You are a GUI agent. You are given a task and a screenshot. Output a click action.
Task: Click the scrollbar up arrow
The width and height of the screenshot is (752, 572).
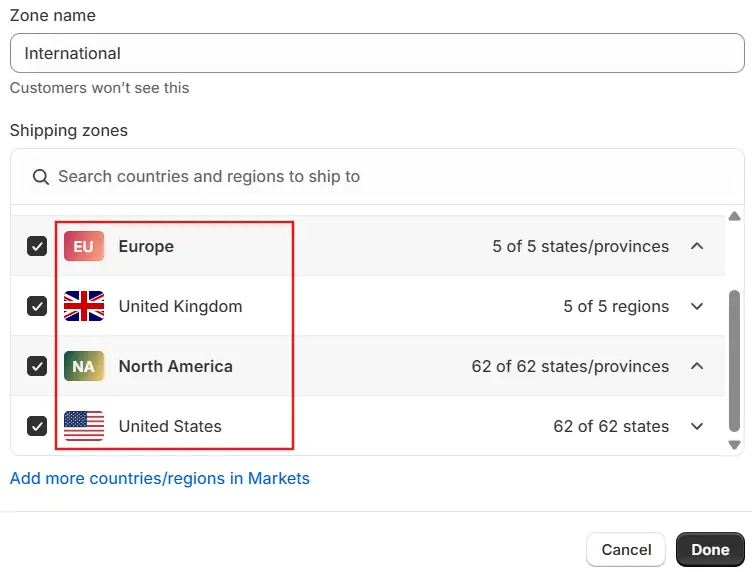[x=734, y=217]
